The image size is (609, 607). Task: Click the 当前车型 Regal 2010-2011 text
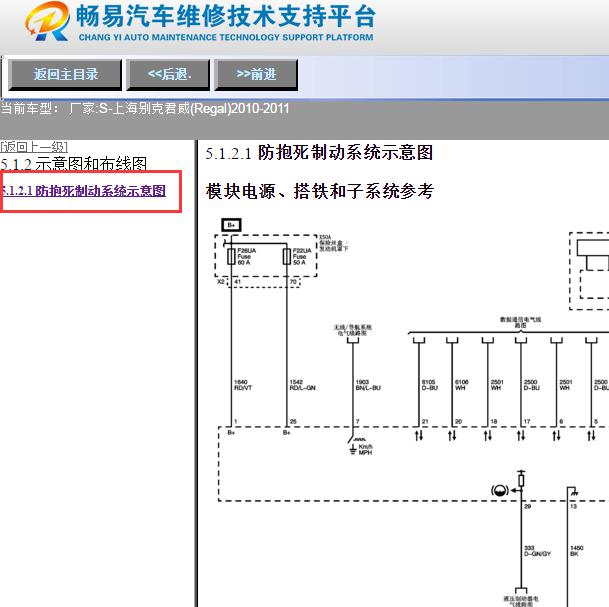point(144,108)
